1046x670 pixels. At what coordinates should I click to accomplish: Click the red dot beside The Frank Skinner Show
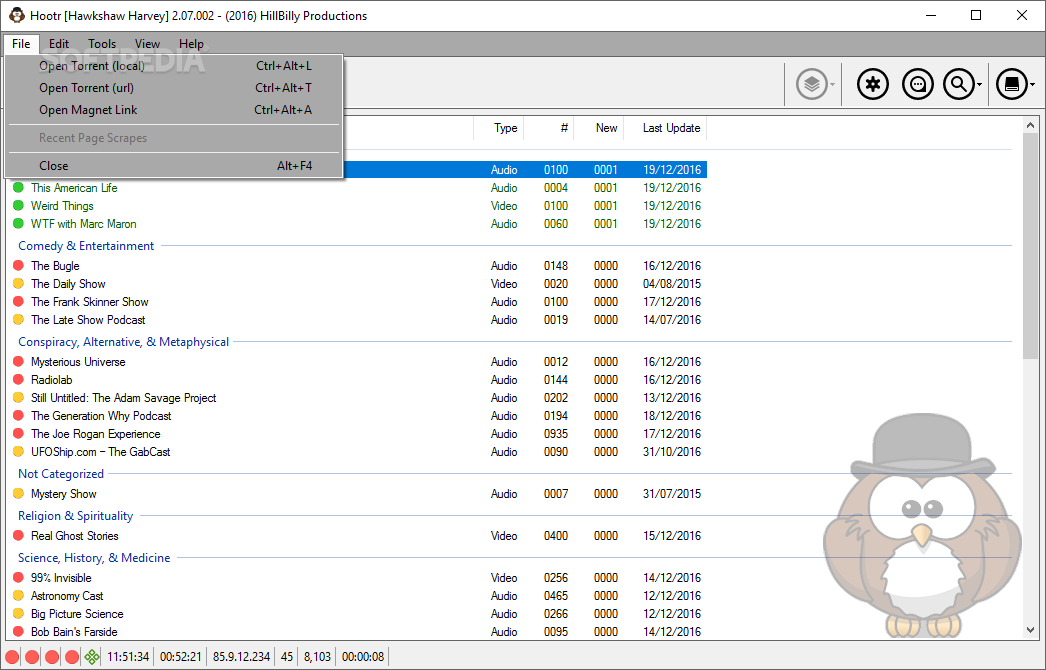18,302
